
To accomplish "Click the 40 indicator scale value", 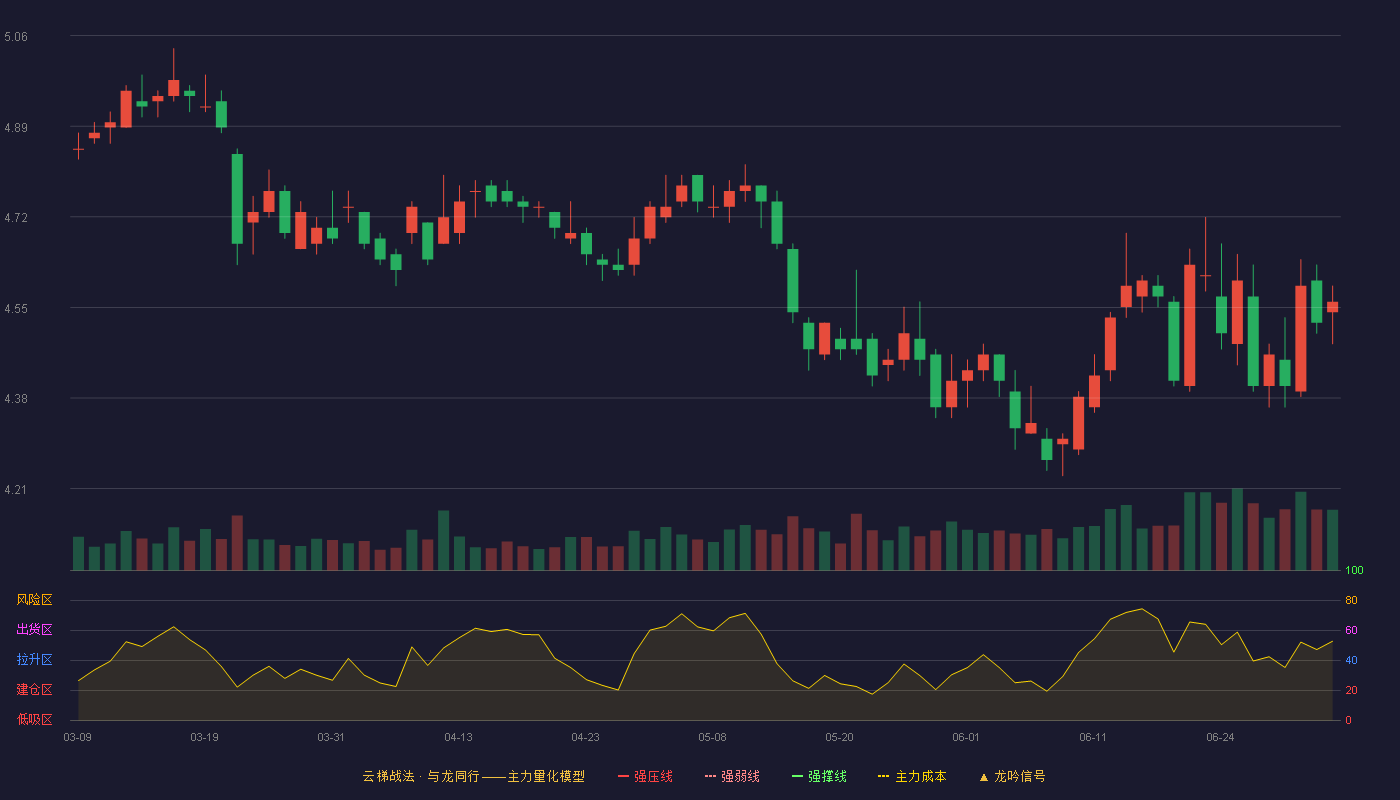I will pos(1351,660).
